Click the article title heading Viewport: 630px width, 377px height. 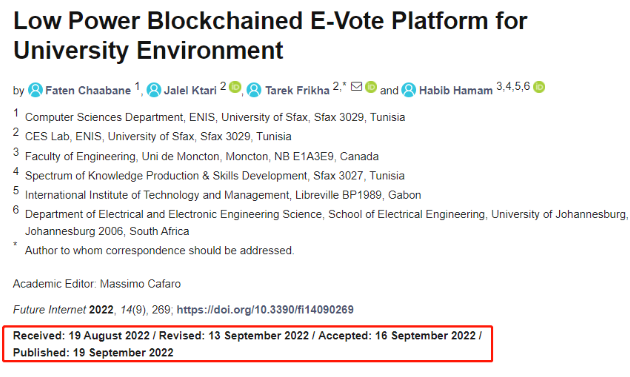pyautogui.click(x=270, y=35)
